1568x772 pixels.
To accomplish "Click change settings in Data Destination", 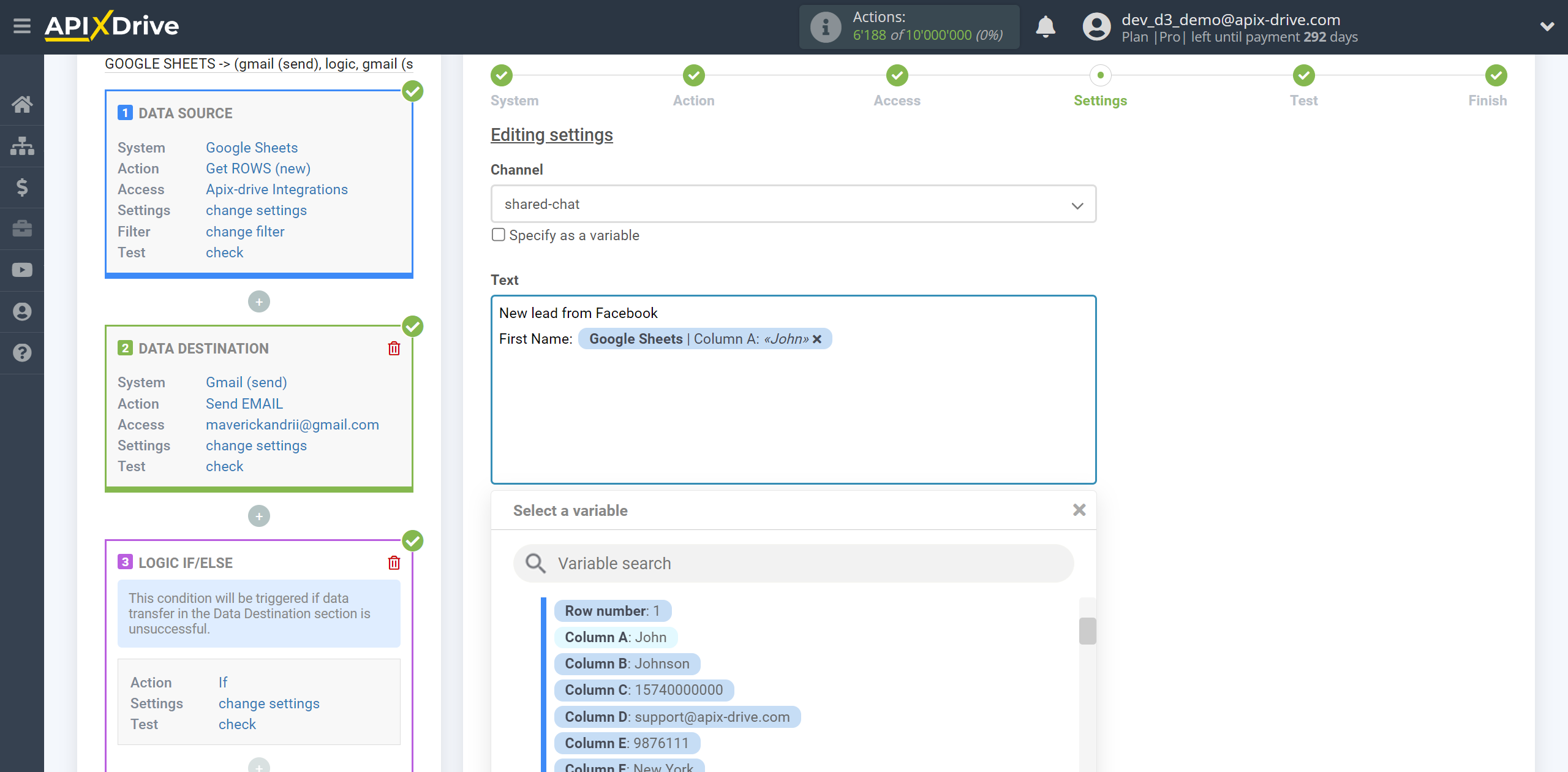I will point(256,445).
